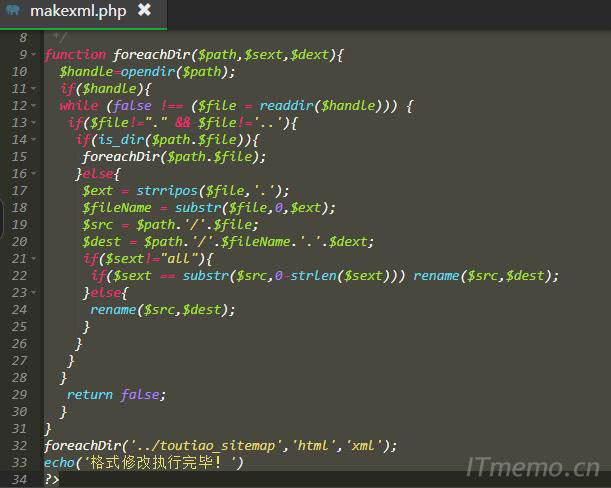Click the 'html' string on line 32
Screen dimensions: 611x488
click(314, 446)
